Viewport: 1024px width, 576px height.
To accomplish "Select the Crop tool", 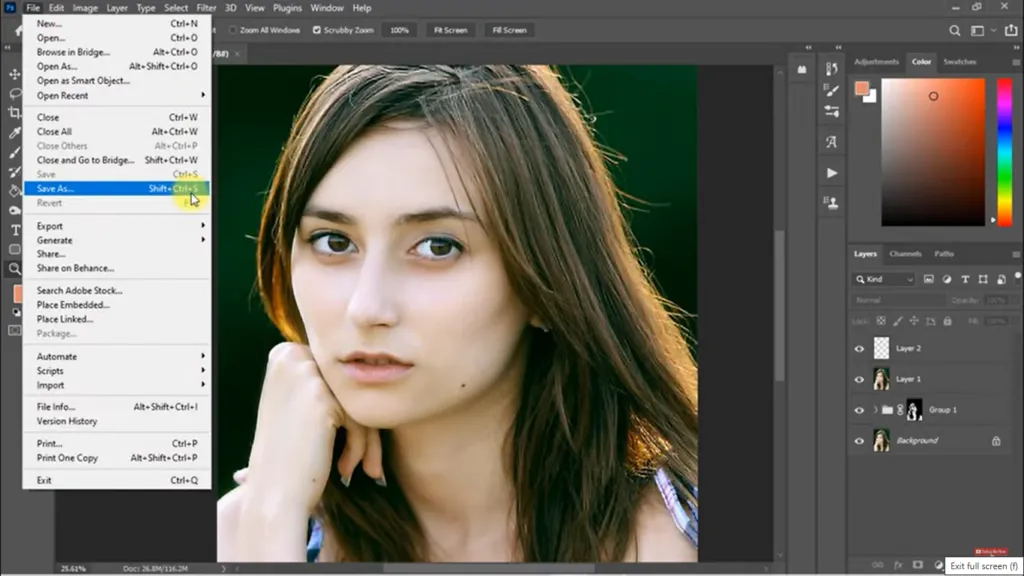I will click(x=15, y=113).
